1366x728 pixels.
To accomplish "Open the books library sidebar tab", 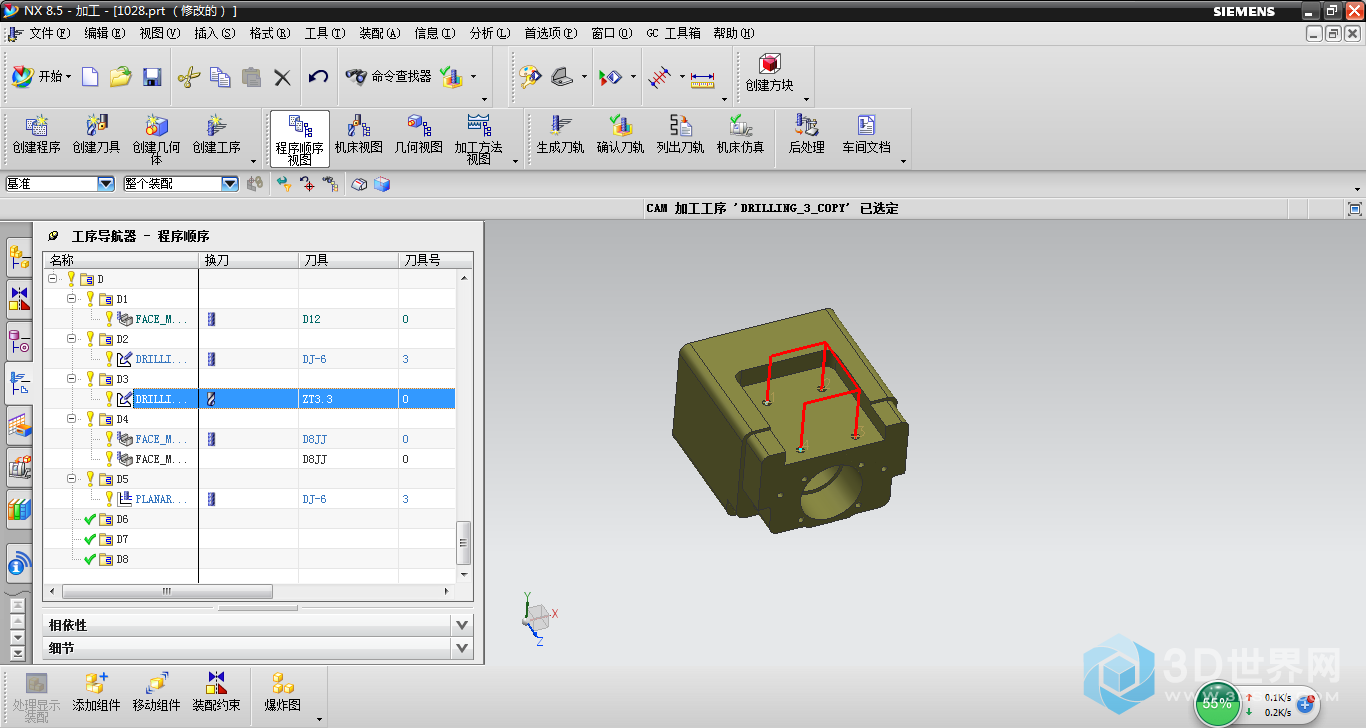I will [19, 508].
